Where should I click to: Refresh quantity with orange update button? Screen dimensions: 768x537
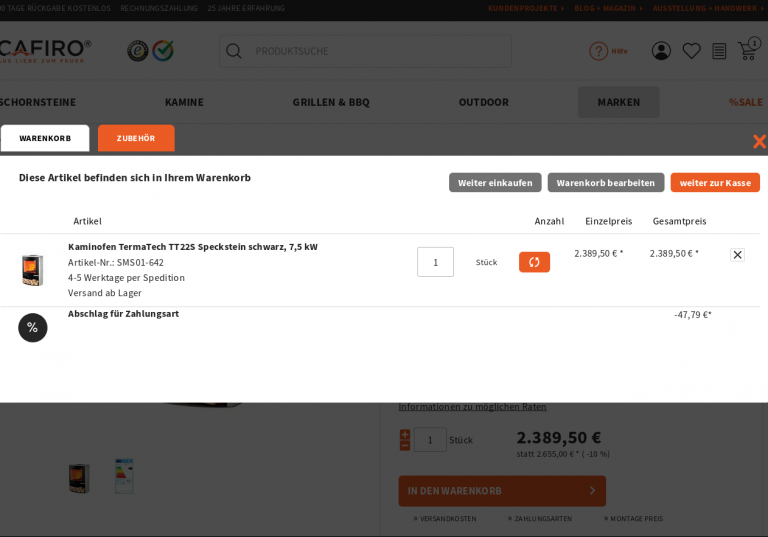(x=534, y=262)
